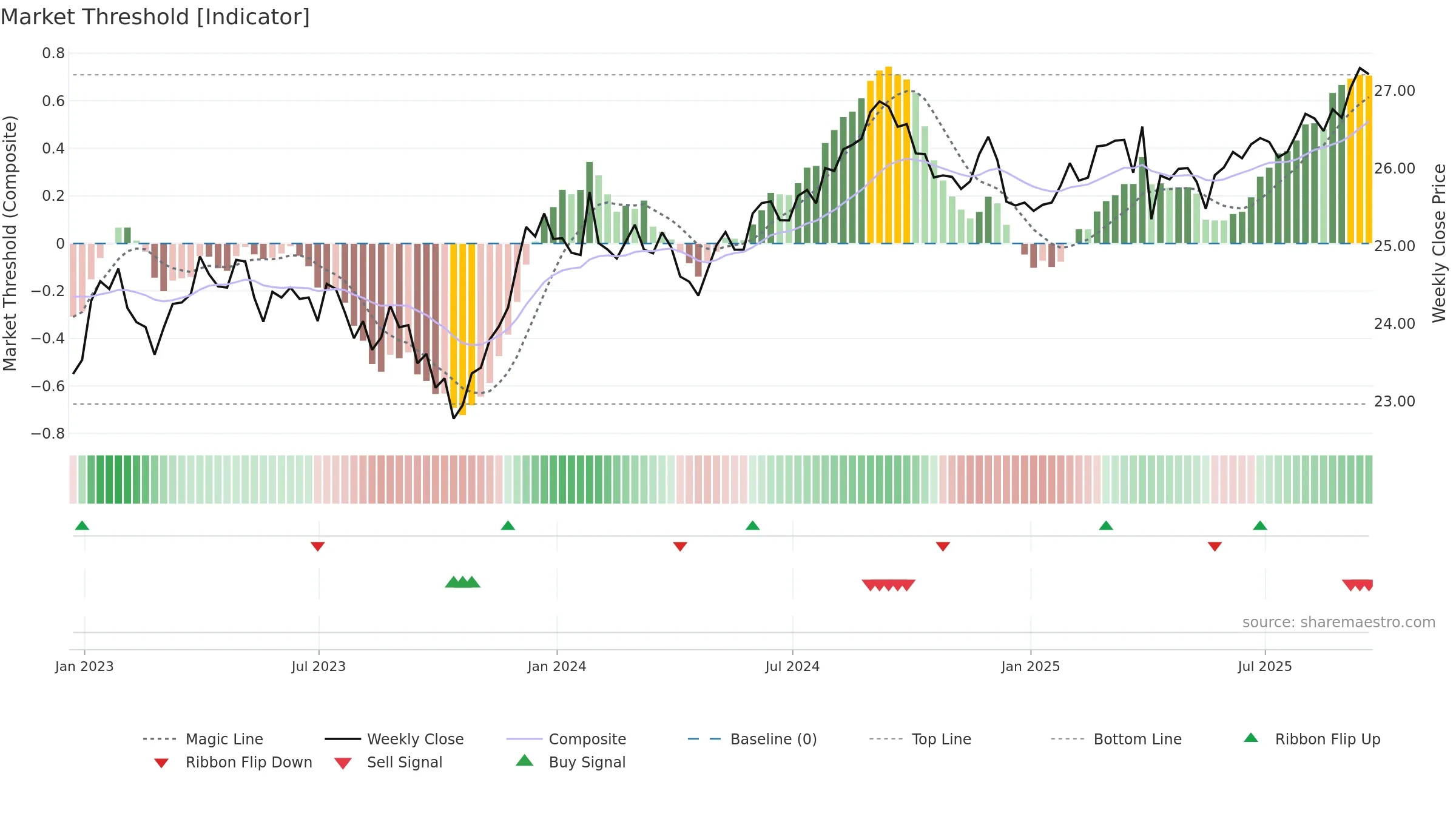Viewport: 1456px width, 819px height.
Task: Click the yellow bars at the Sep 2024 peak
Action: pos(889,155)
